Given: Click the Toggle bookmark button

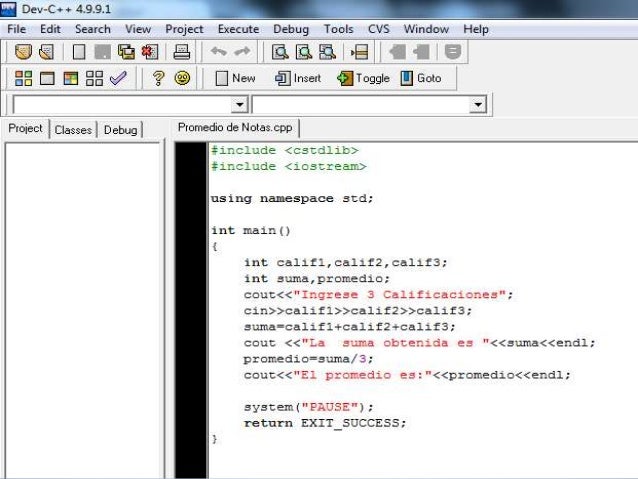Looking at the screenshot, I should [363, 78].
